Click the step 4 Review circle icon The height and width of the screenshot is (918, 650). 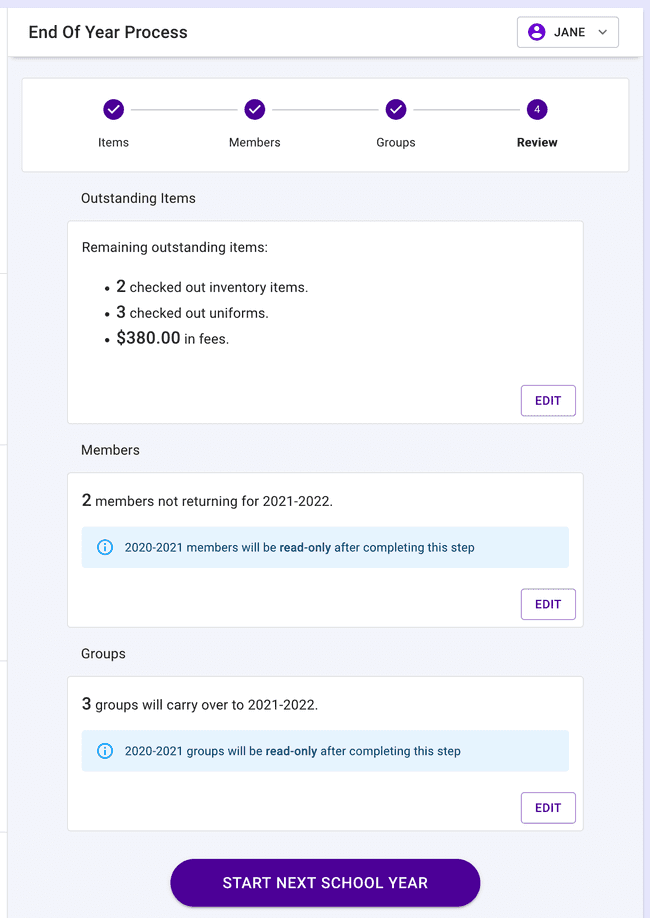(537, 109)
